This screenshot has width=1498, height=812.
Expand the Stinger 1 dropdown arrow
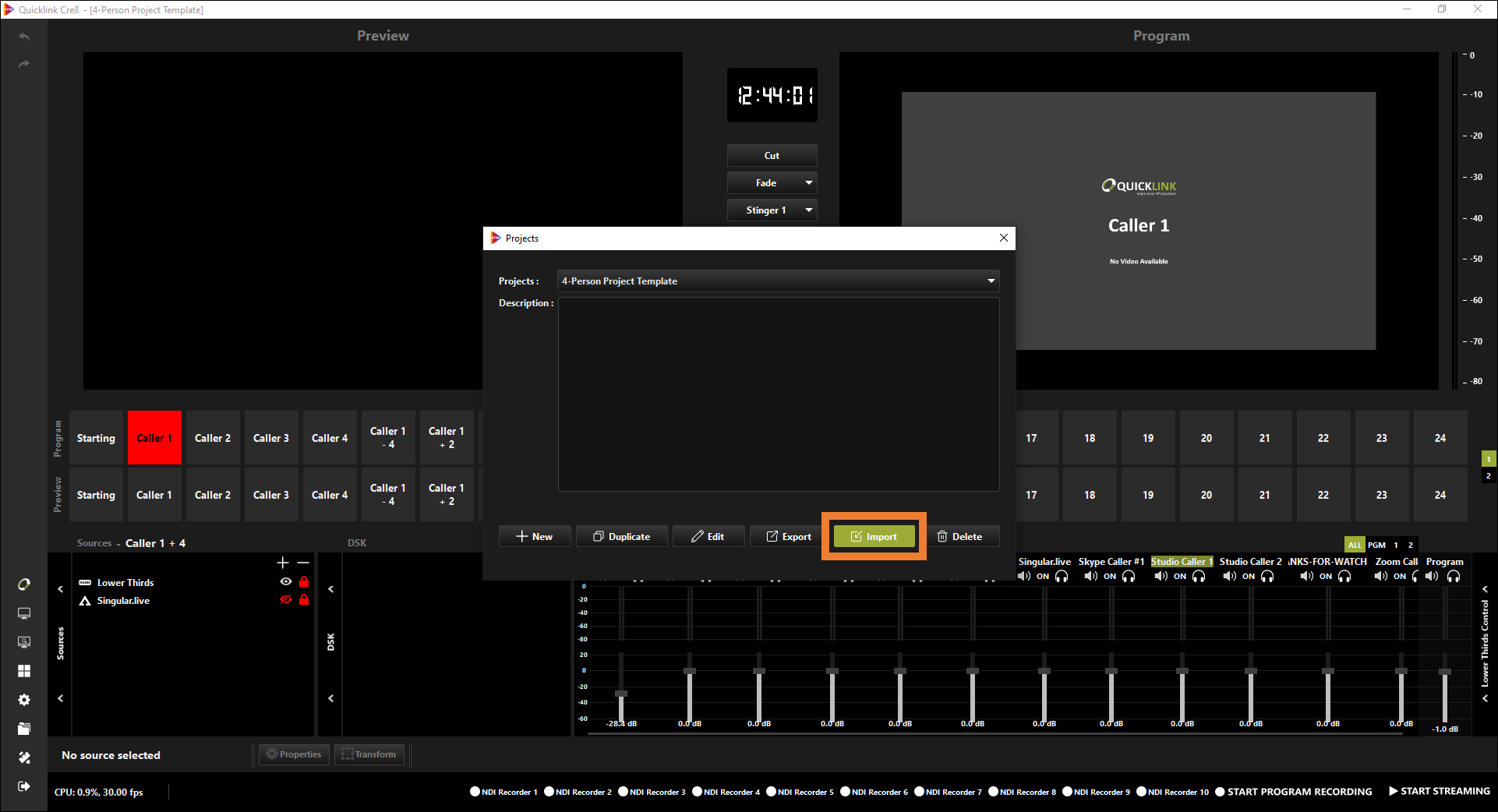coord(809,210)
